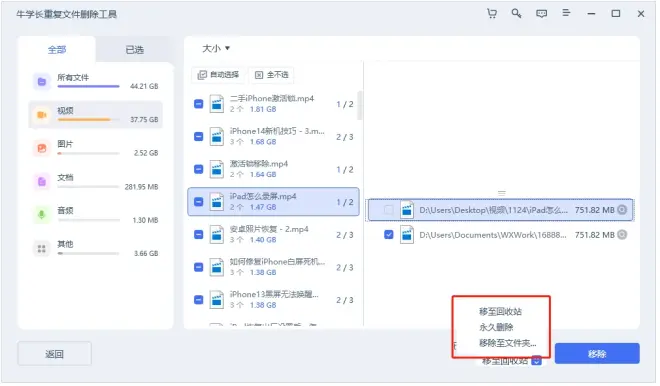Toggle checkbox for iPhone13黑屏无法唤醒 group

pos(199,300)
